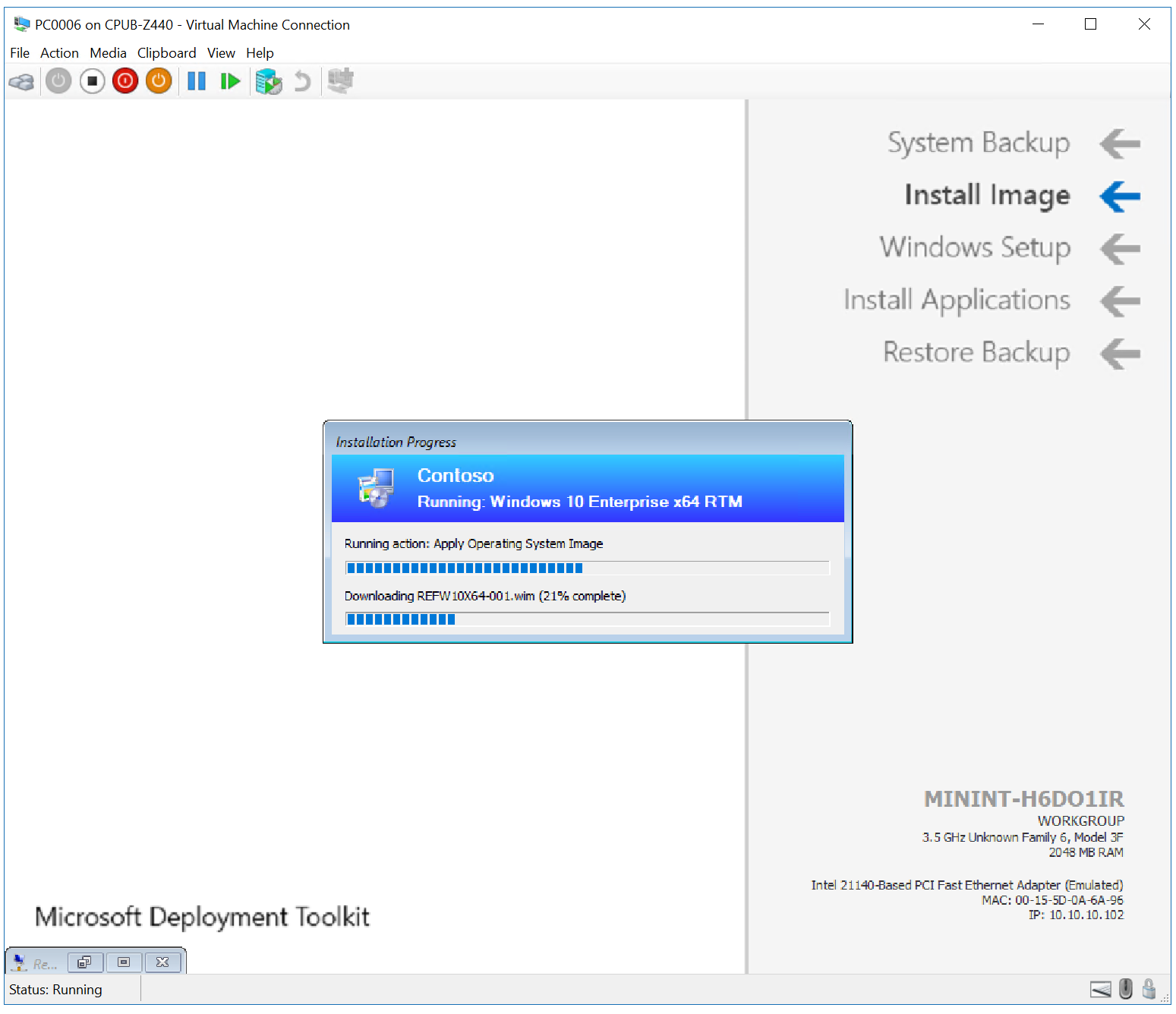The height and width of the screenshot is (1014, 1176).
Task: Open the Action menu
Action: pyautogui.click(x=59, y=52)
